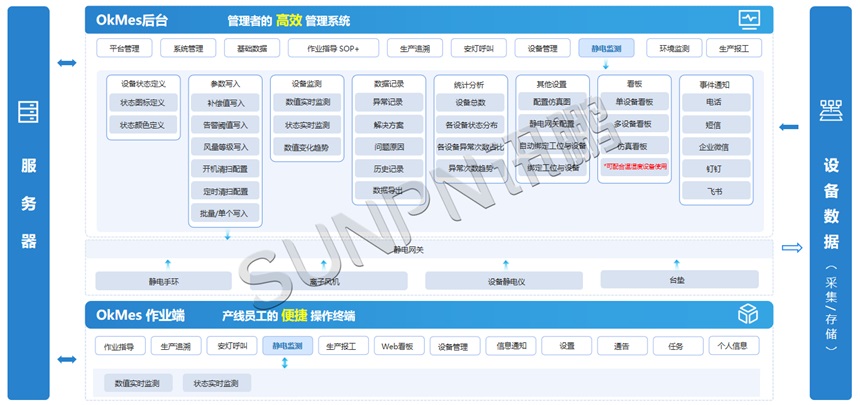Select 钉钉 notification option
The width and height of the screenshot is (860, 405).
point(716,168)
